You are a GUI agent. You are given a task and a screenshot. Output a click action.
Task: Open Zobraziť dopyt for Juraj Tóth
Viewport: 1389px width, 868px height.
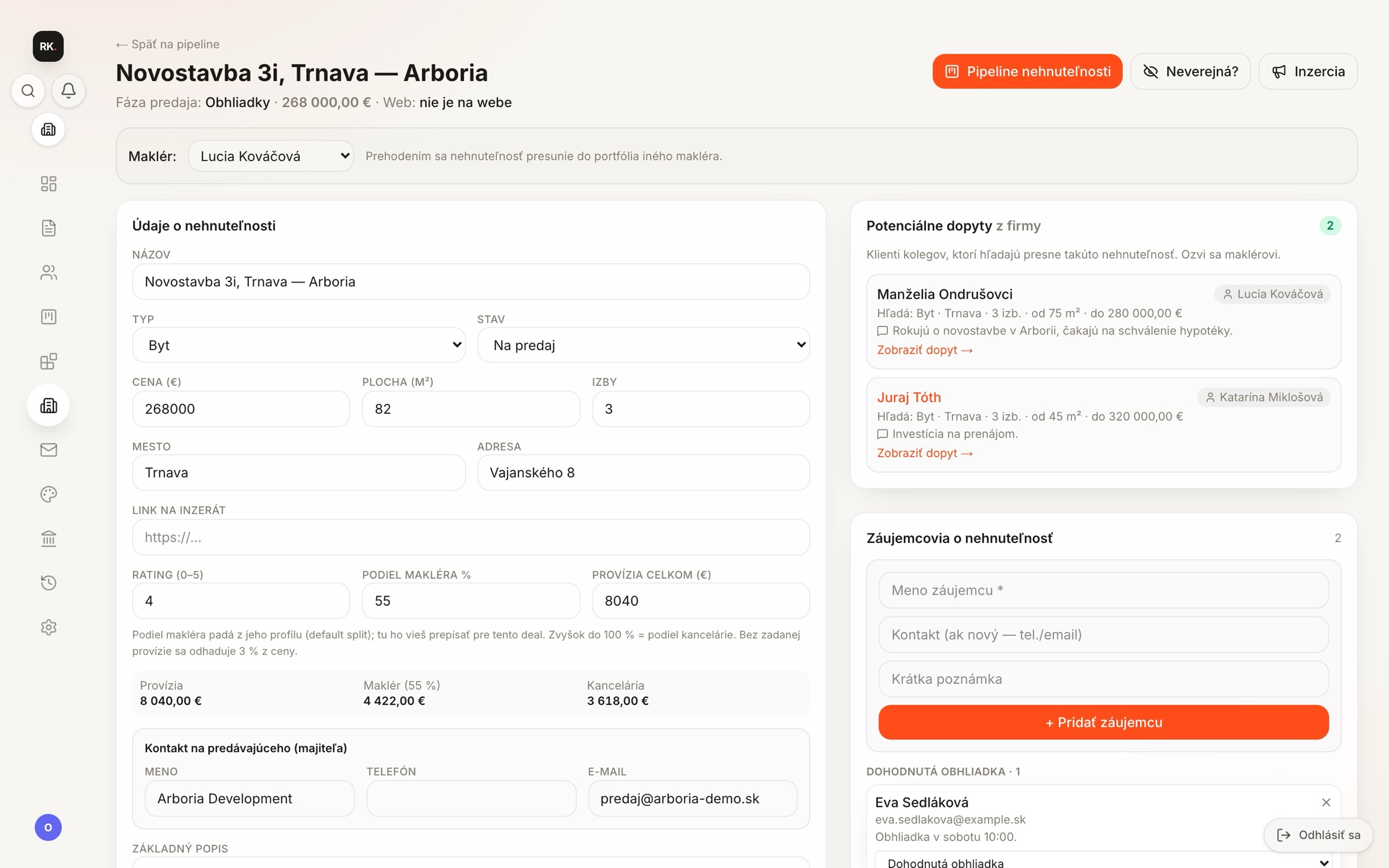925,453
